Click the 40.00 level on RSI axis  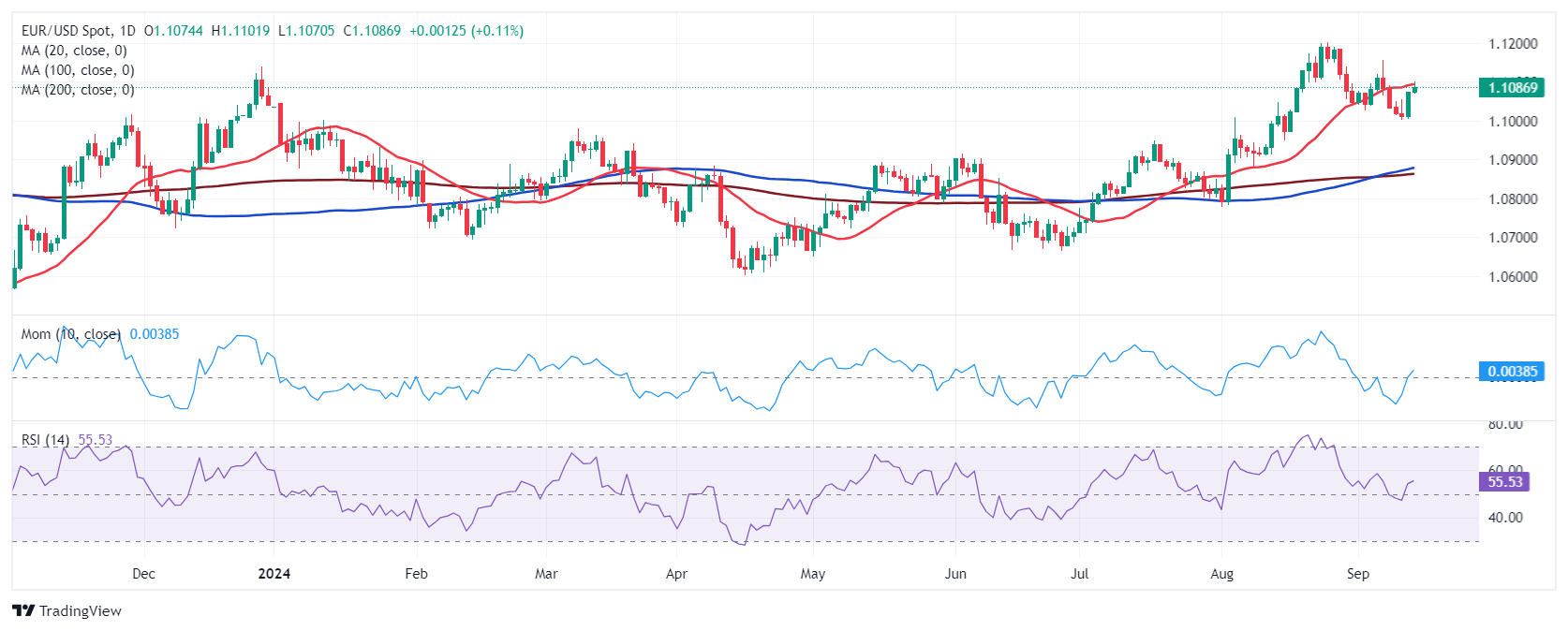pos(1505,518)
